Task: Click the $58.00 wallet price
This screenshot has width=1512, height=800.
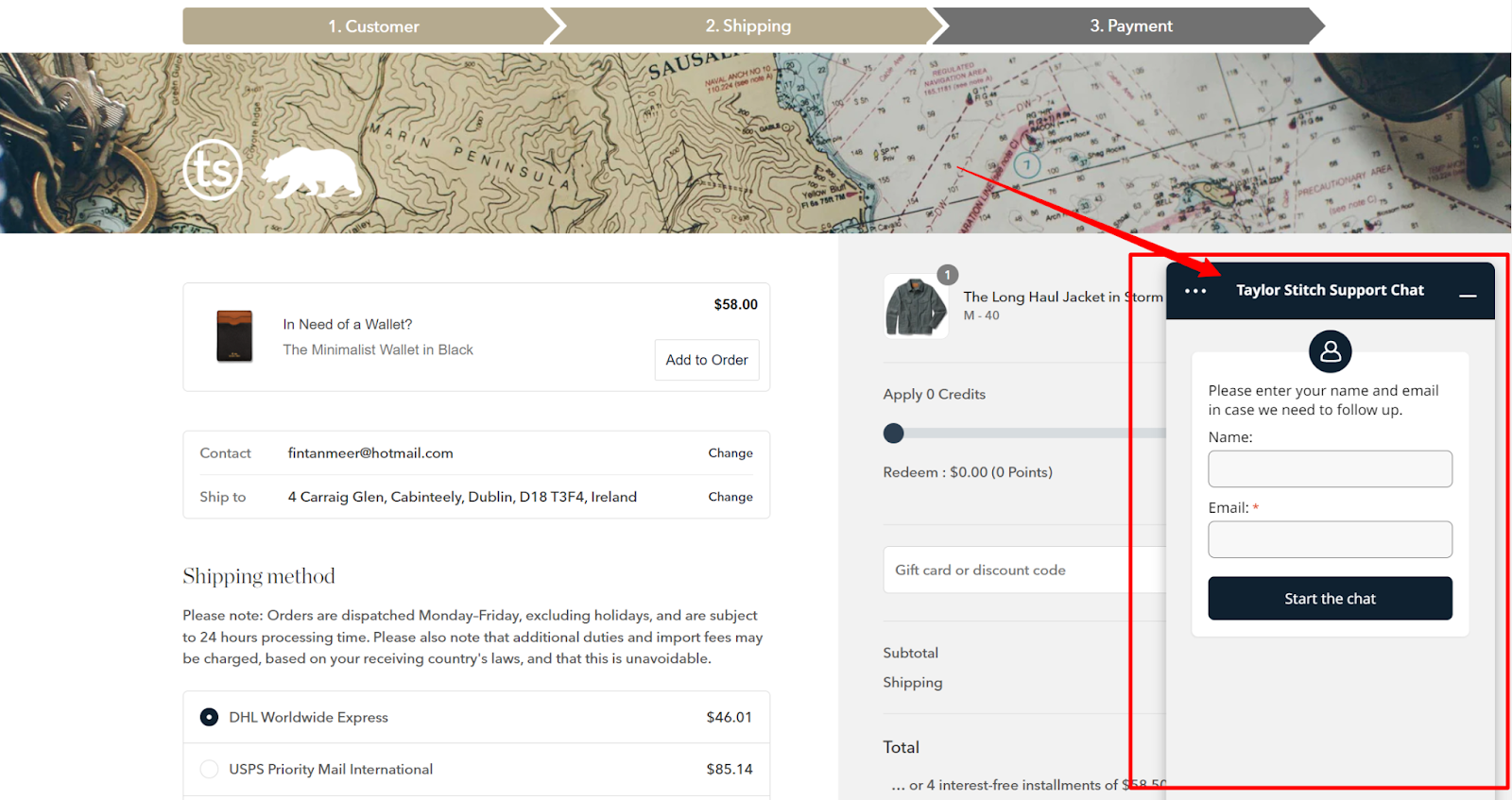Action: (x=736, y=304)
